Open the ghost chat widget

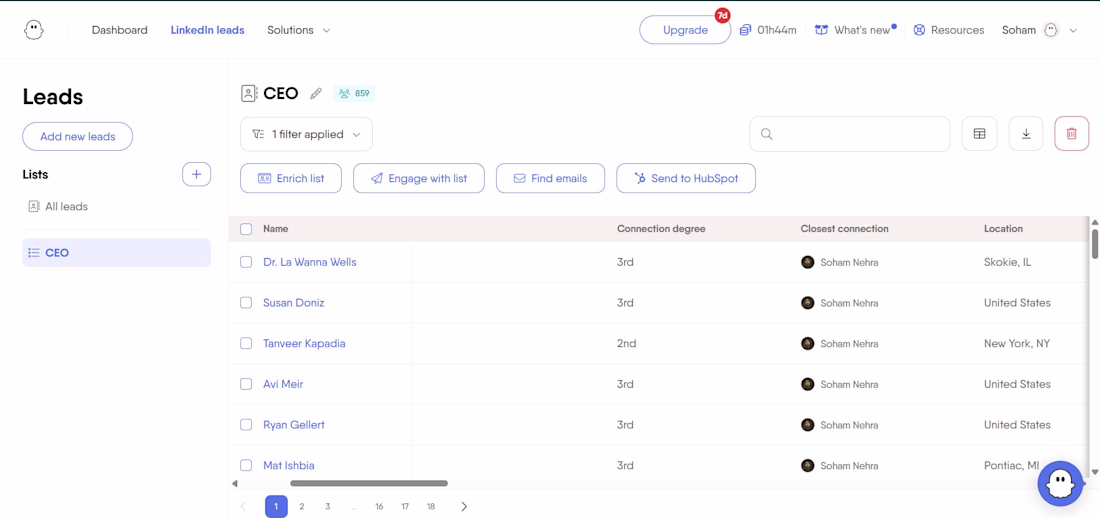(1061, 484)
